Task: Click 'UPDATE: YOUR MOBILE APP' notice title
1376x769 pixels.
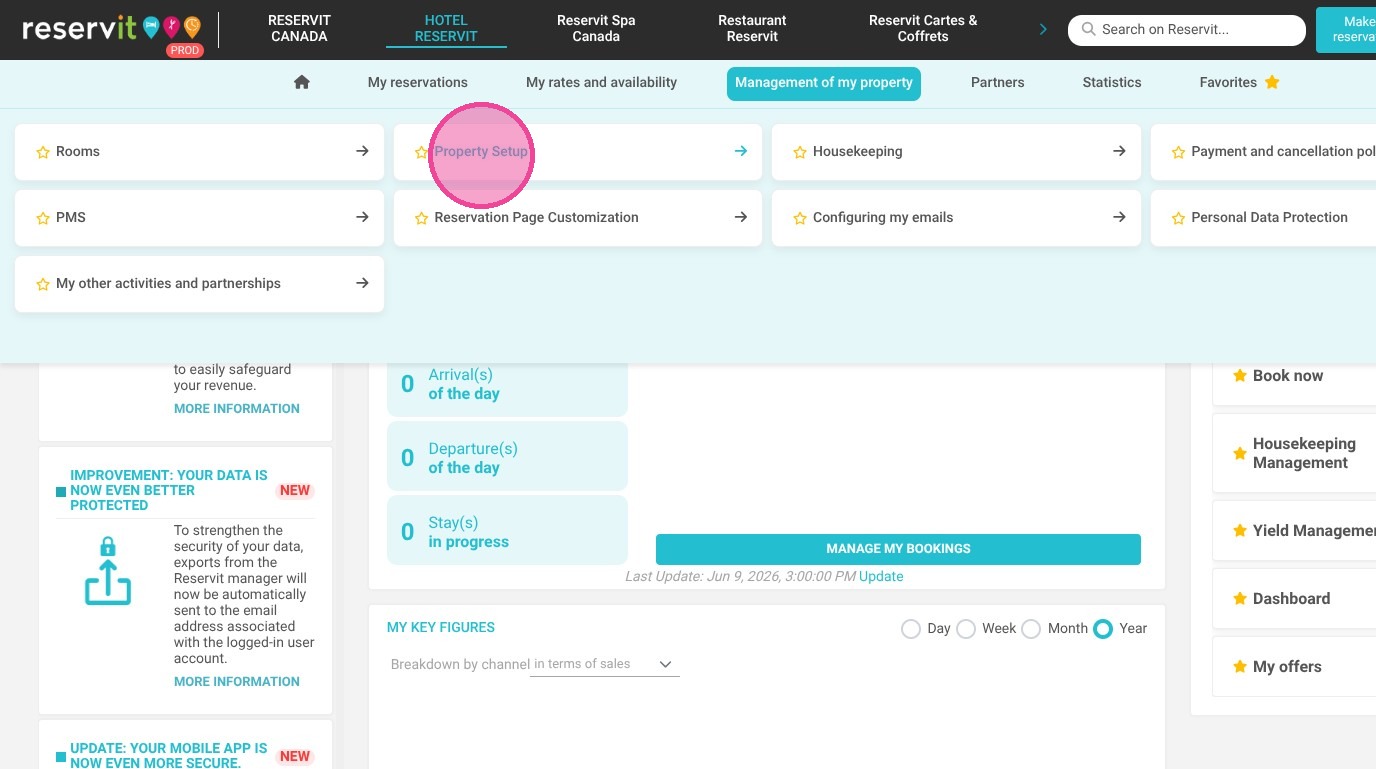Action: (169, 755)
